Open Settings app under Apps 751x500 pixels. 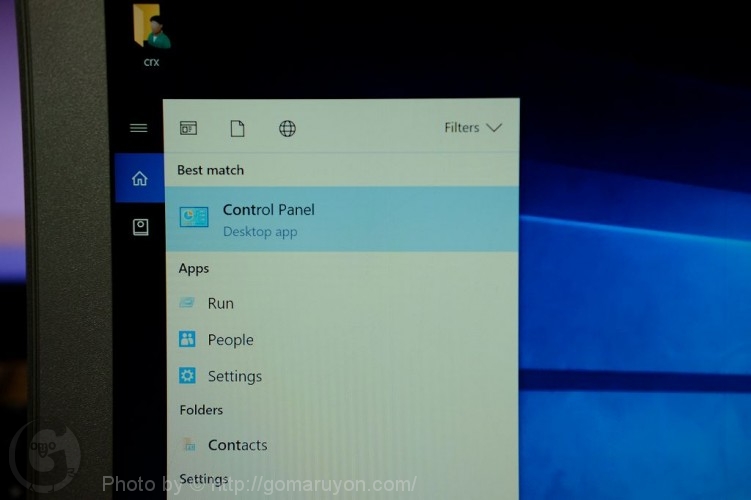click(342, 376)
